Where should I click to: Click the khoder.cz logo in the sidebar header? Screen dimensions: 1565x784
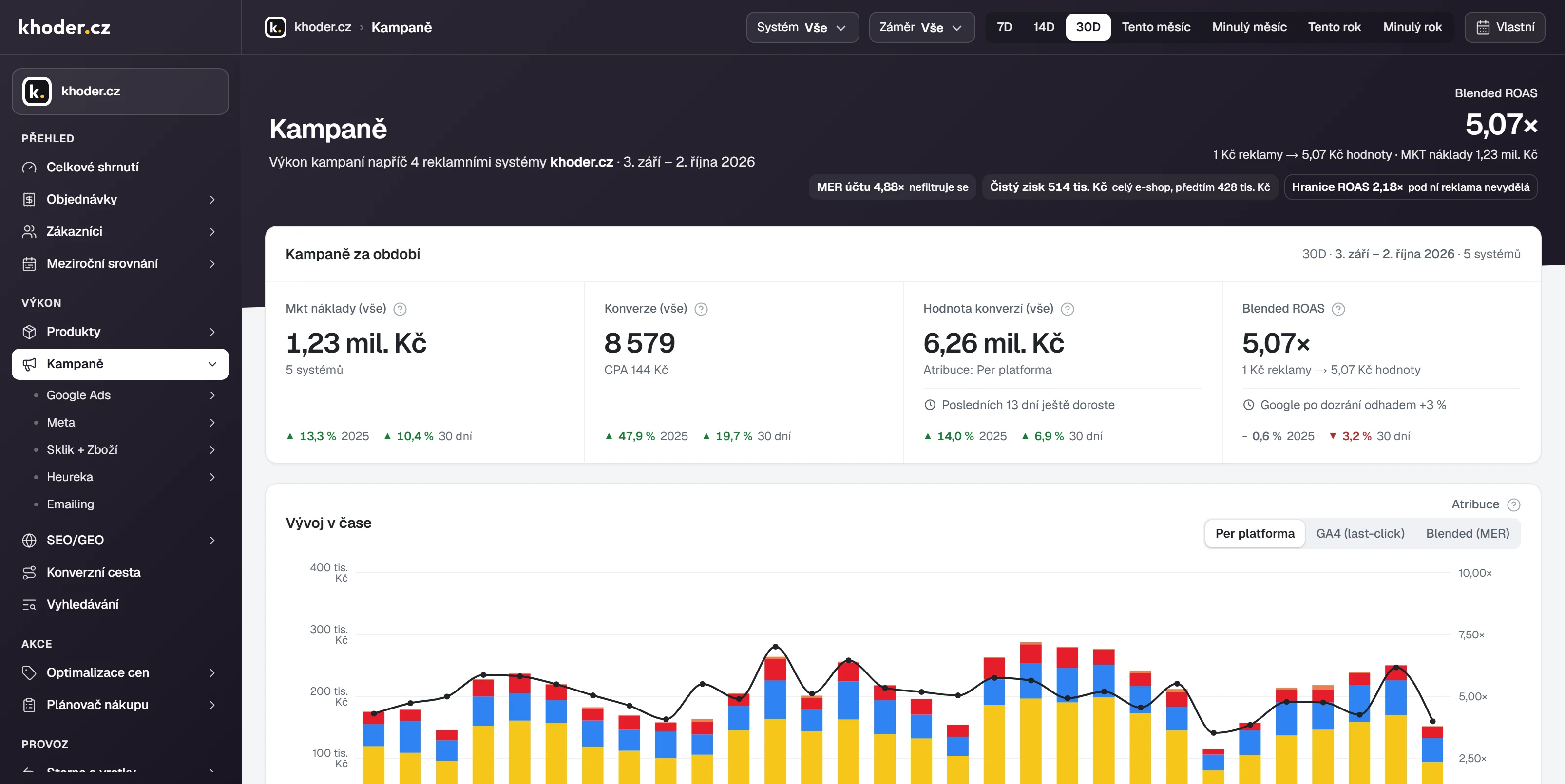pyautogui.click(x=64, y=27)
